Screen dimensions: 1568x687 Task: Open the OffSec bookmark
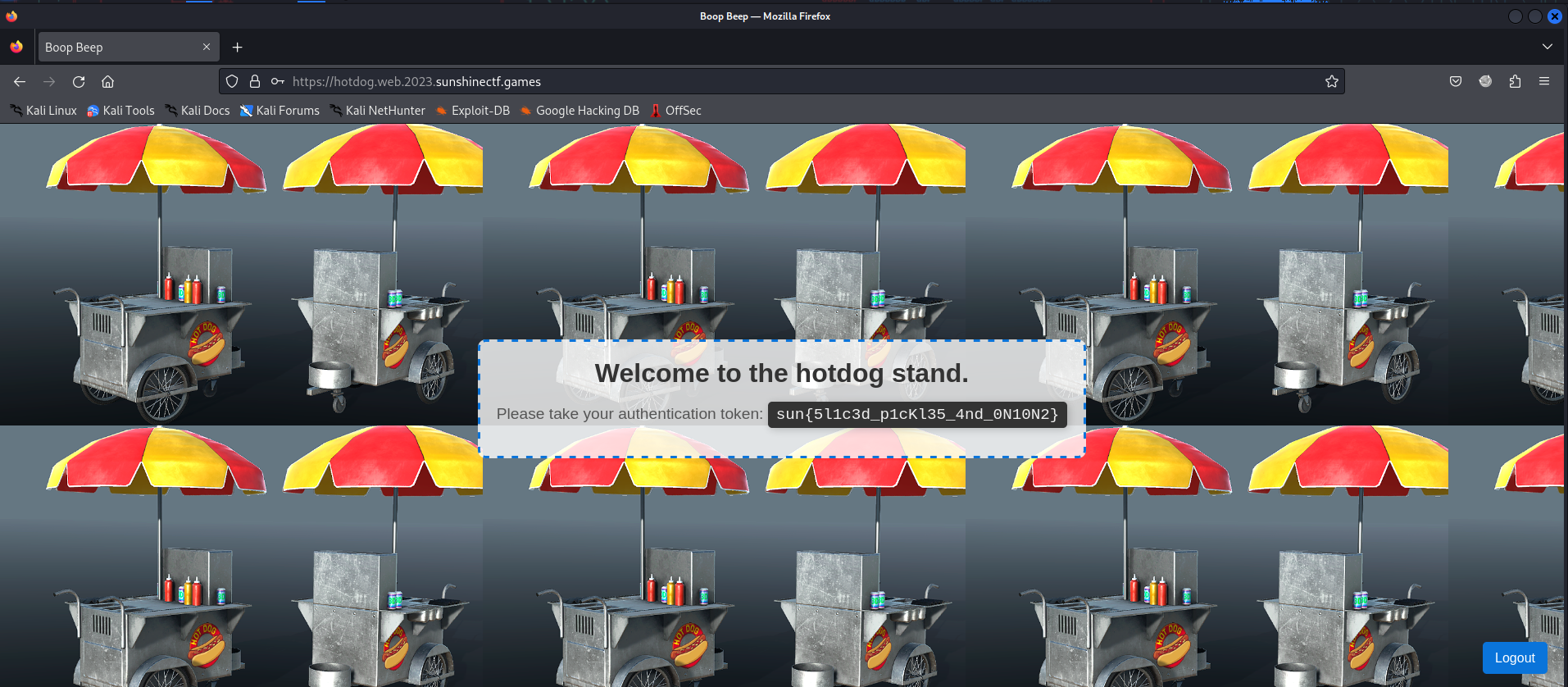click(x=676, y=111)
